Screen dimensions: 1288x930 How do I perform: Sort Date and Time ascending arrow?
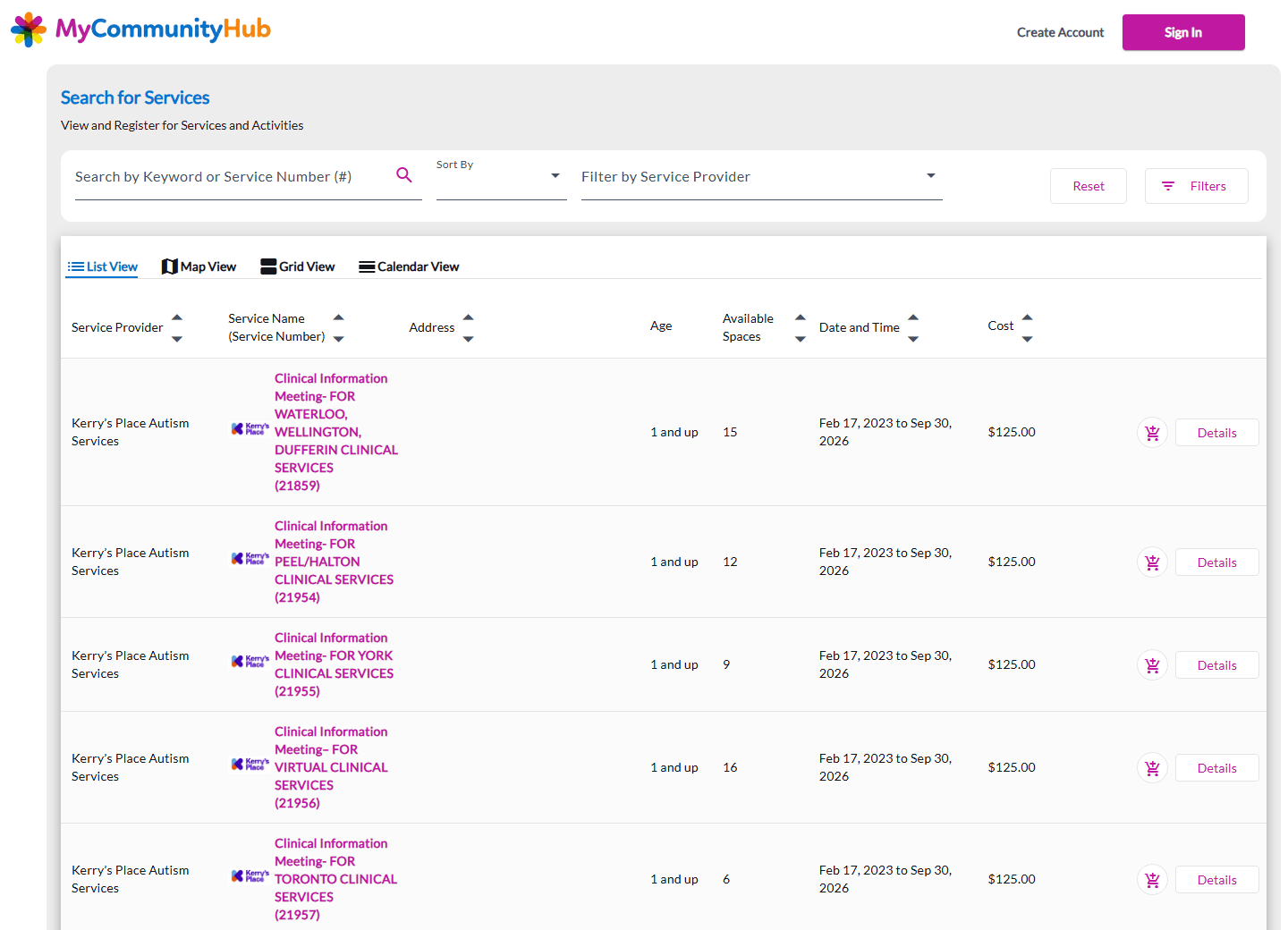pos(913,317)
